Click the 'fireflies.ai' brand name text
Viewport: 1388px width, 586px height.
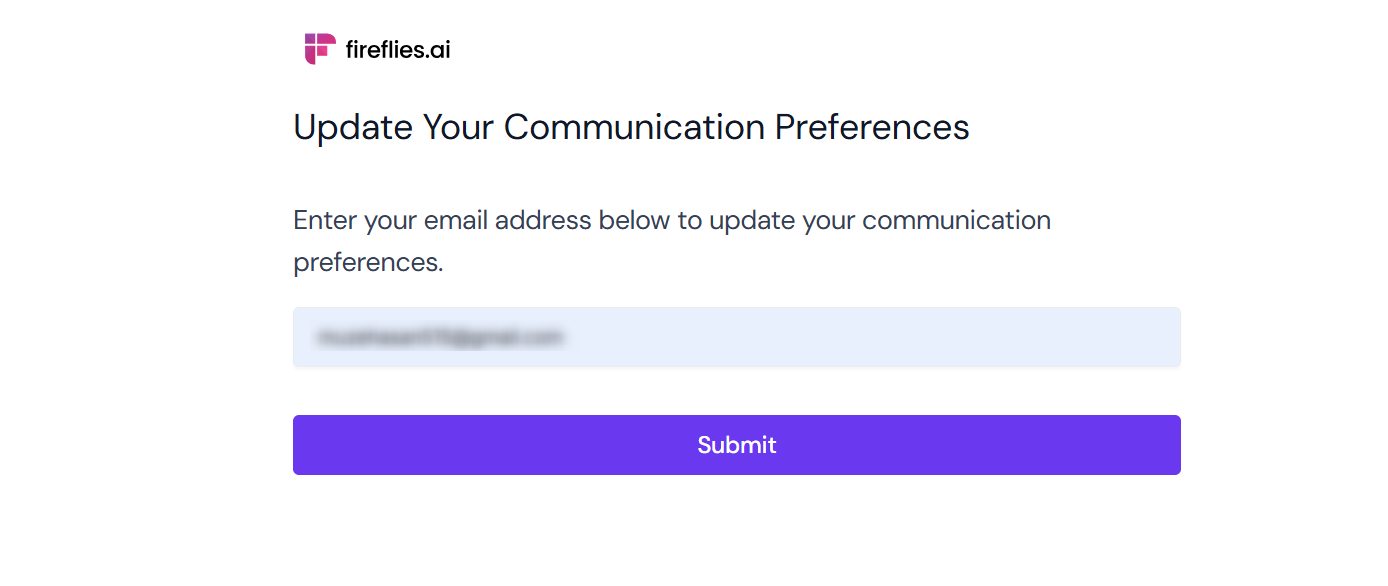click(x=398, y=49)
